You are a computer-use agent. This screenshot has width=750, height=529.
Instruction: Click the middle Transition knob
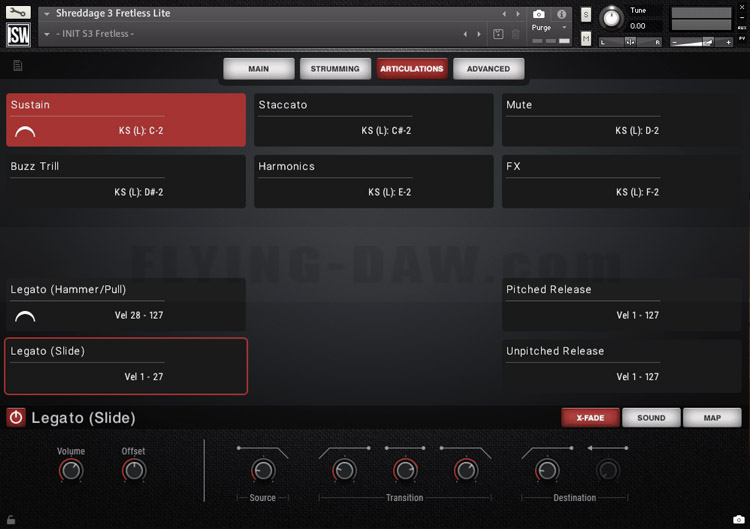[x=405, y=471]
